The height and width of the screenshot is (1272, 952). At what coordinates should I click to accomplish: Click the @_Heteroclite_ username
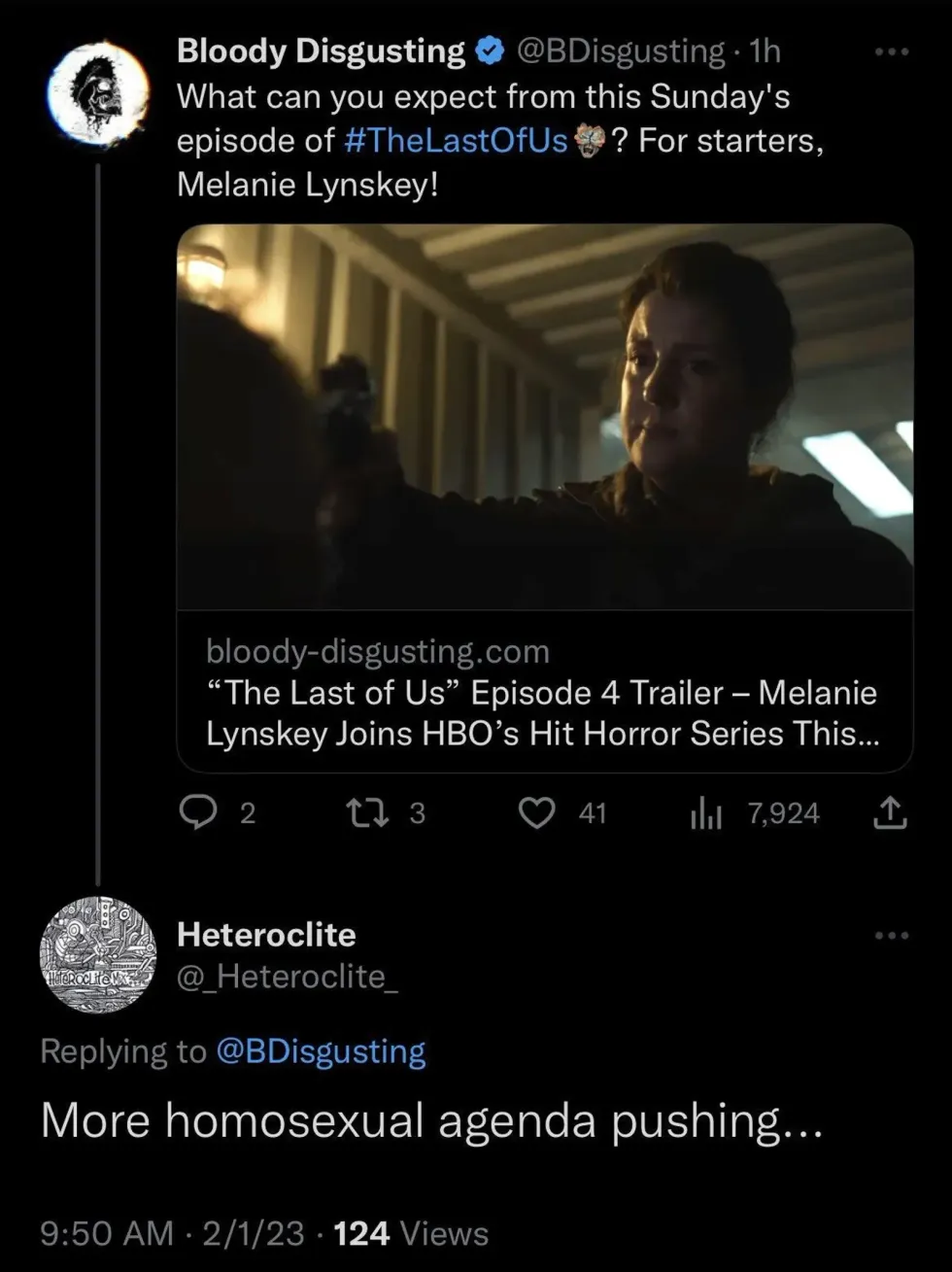tap(287, 976)
